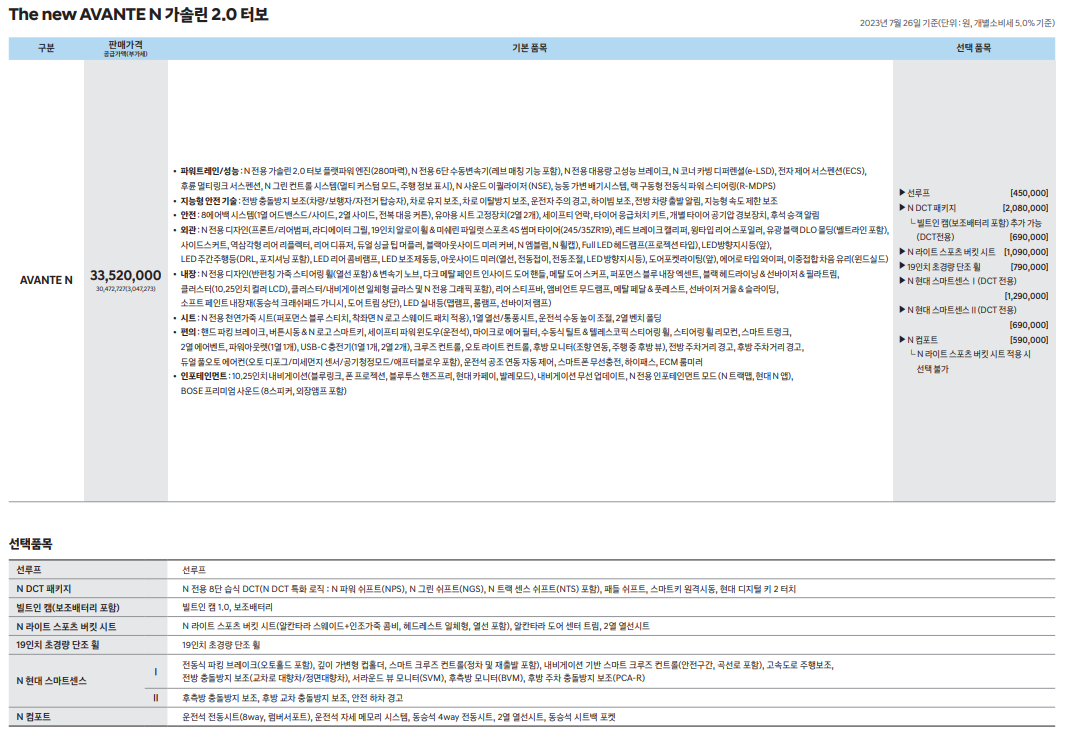Image resolution: width=1082 pixels, height=737 pixels.
Task: Click the '내장' bullet label
Action: tap(188, 274)
